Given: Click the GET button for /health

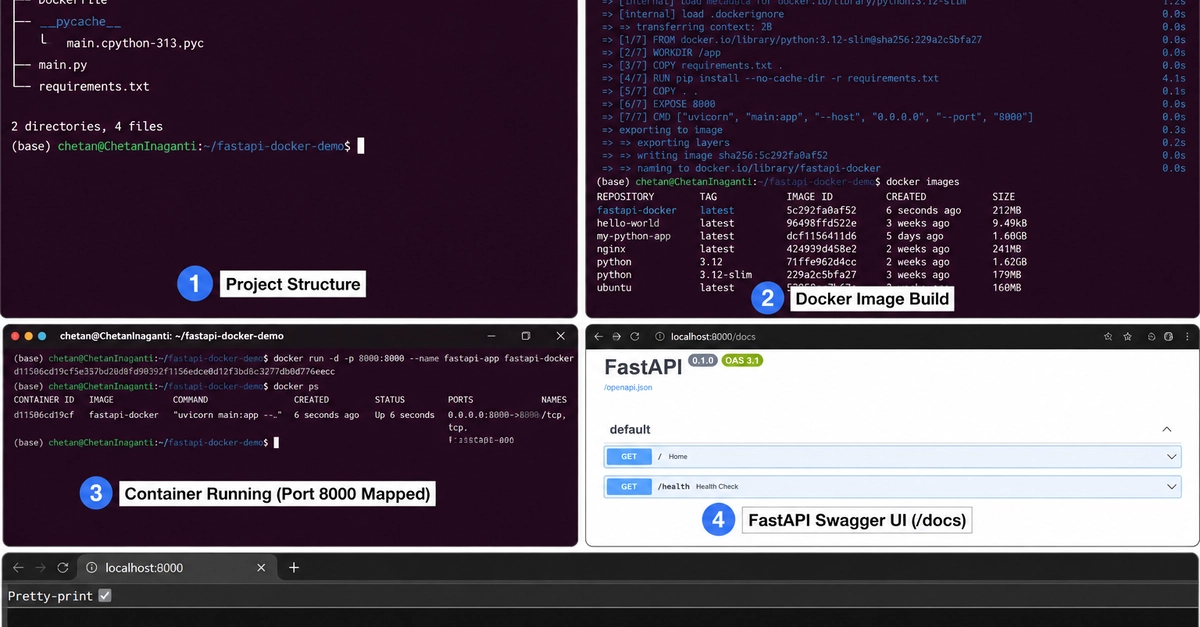Looking at the screenshot, I should [629, 487].
